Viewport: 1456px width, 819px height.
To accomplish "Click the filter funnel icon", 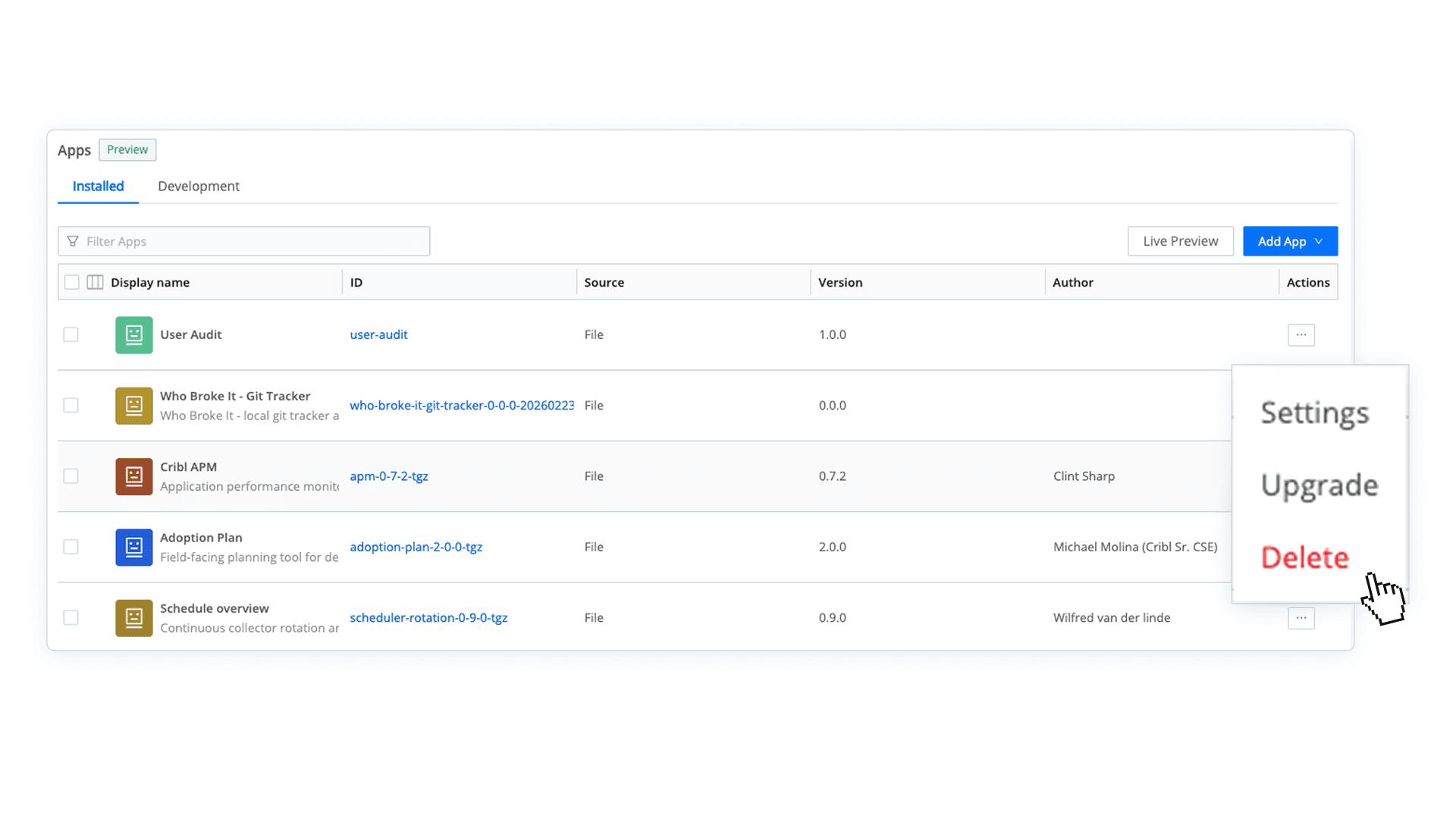I will pos(73,241).
